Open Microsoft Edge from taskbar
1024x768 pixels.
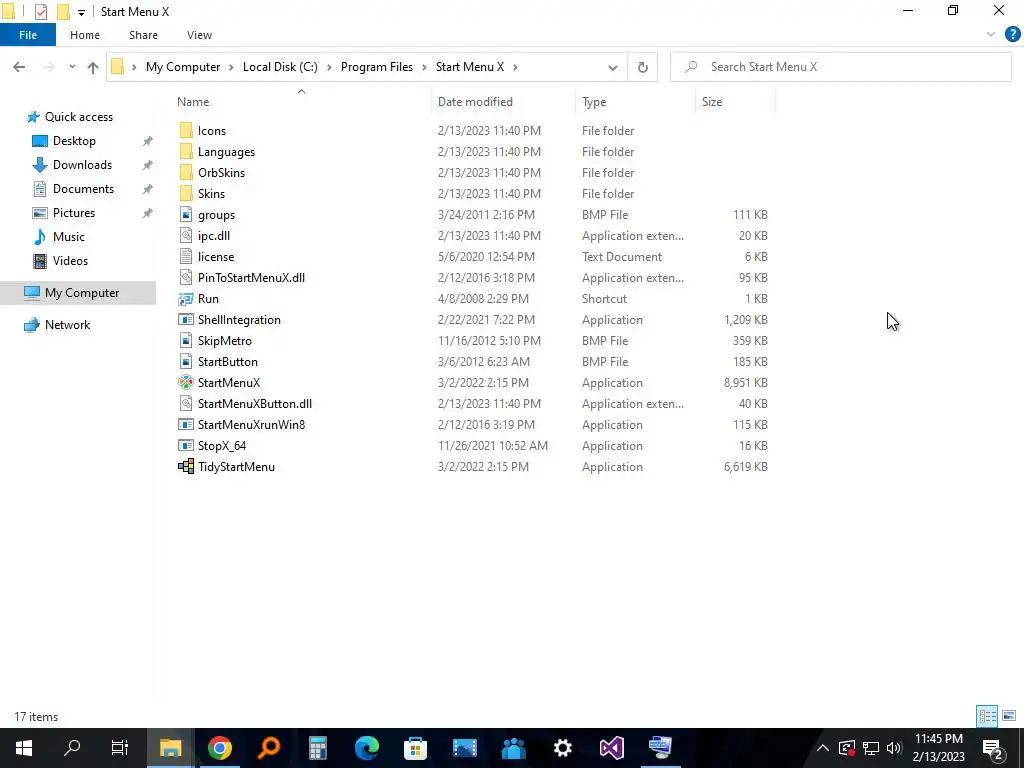367,748
